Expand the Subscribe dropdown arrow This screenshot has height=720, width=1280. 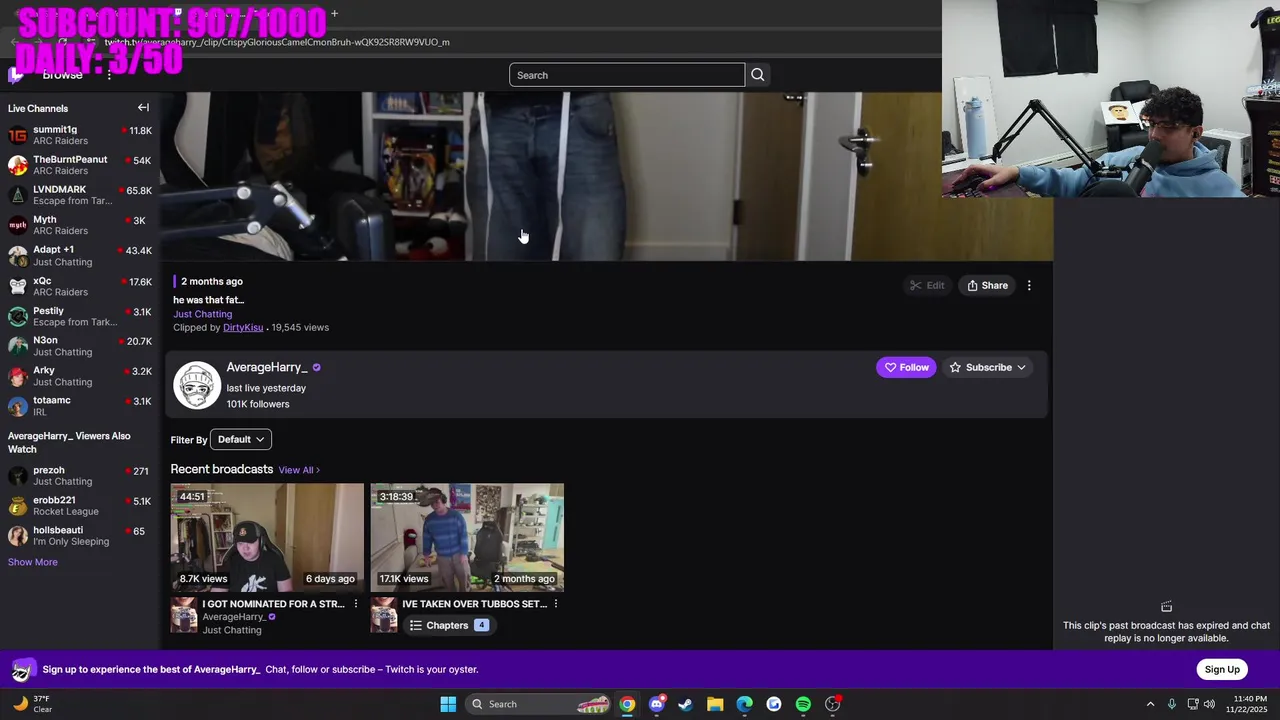[1021, 368]
